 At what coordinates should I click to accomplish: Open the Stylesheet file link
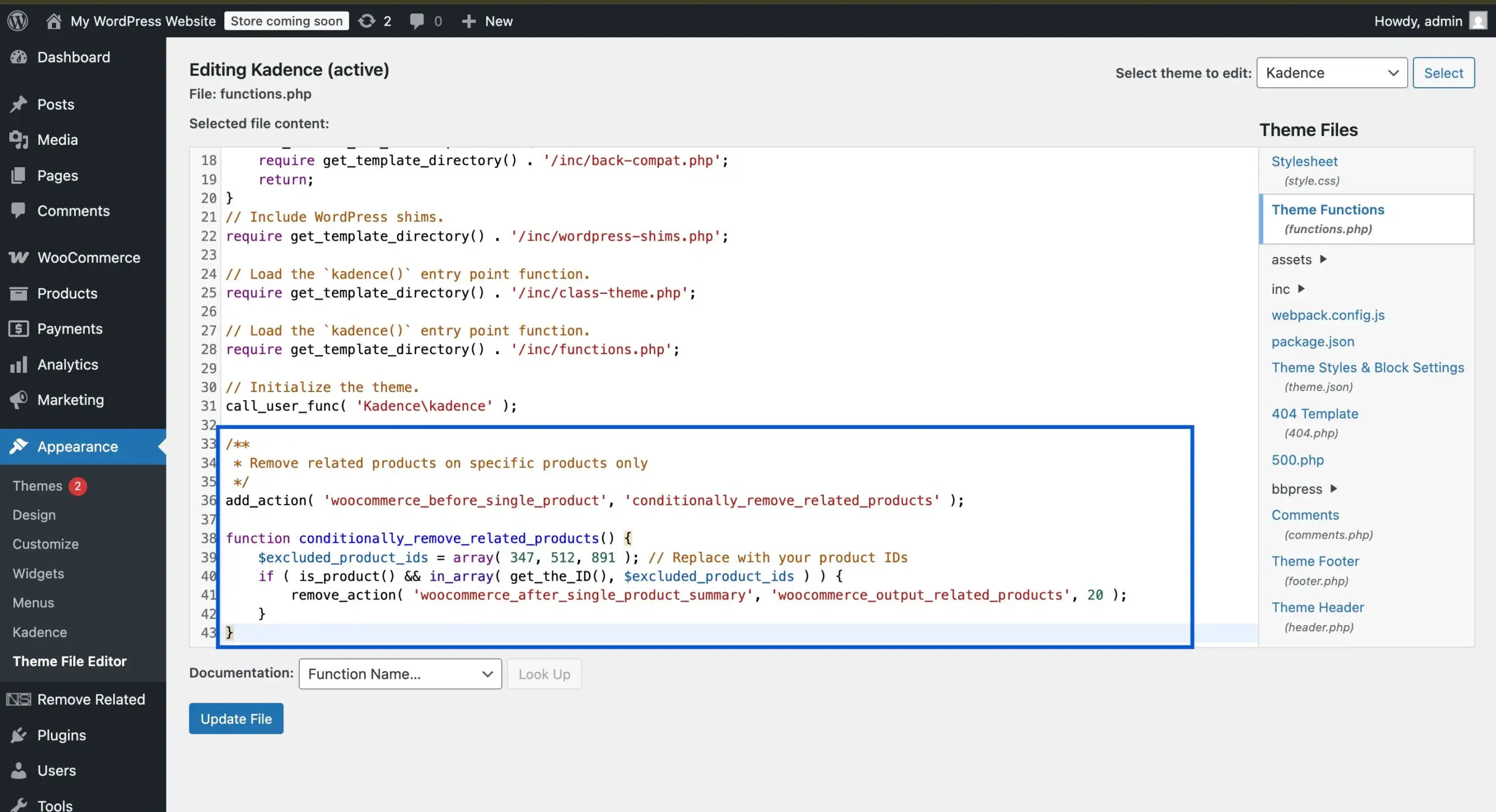[x=1304, y=161]
